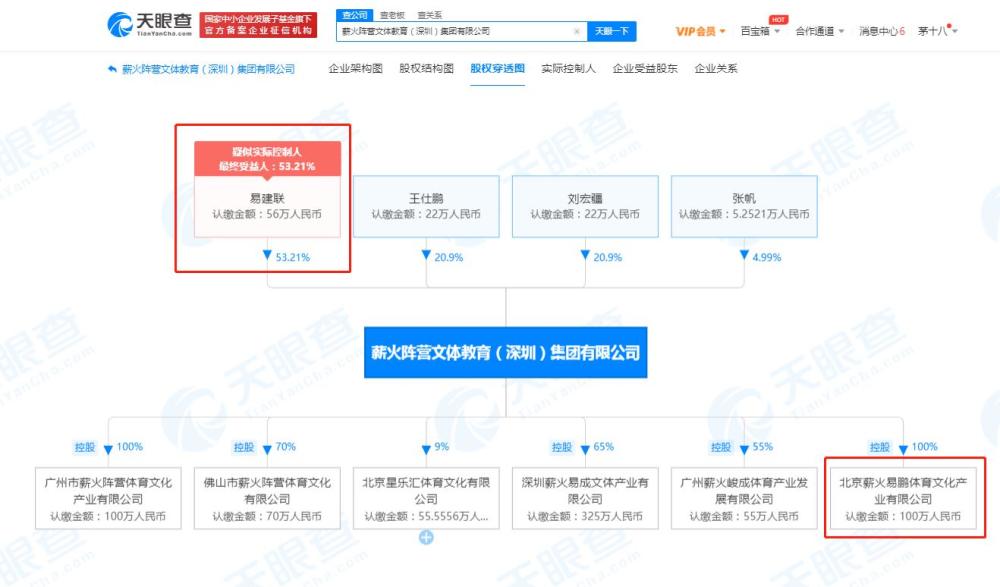1000x587 pixels.
Task: Open the 佛山市薪火阵营体育文化有限公司 node
Action: coord(267,498)
